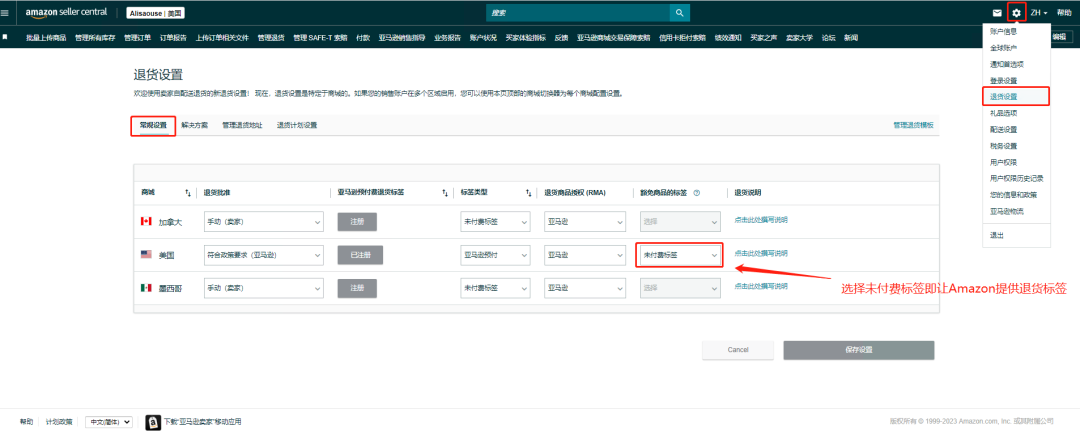Screen dimensions: 1080x448
Task: Switch to the 管理退货地址 tab
Action: (242, 125)
